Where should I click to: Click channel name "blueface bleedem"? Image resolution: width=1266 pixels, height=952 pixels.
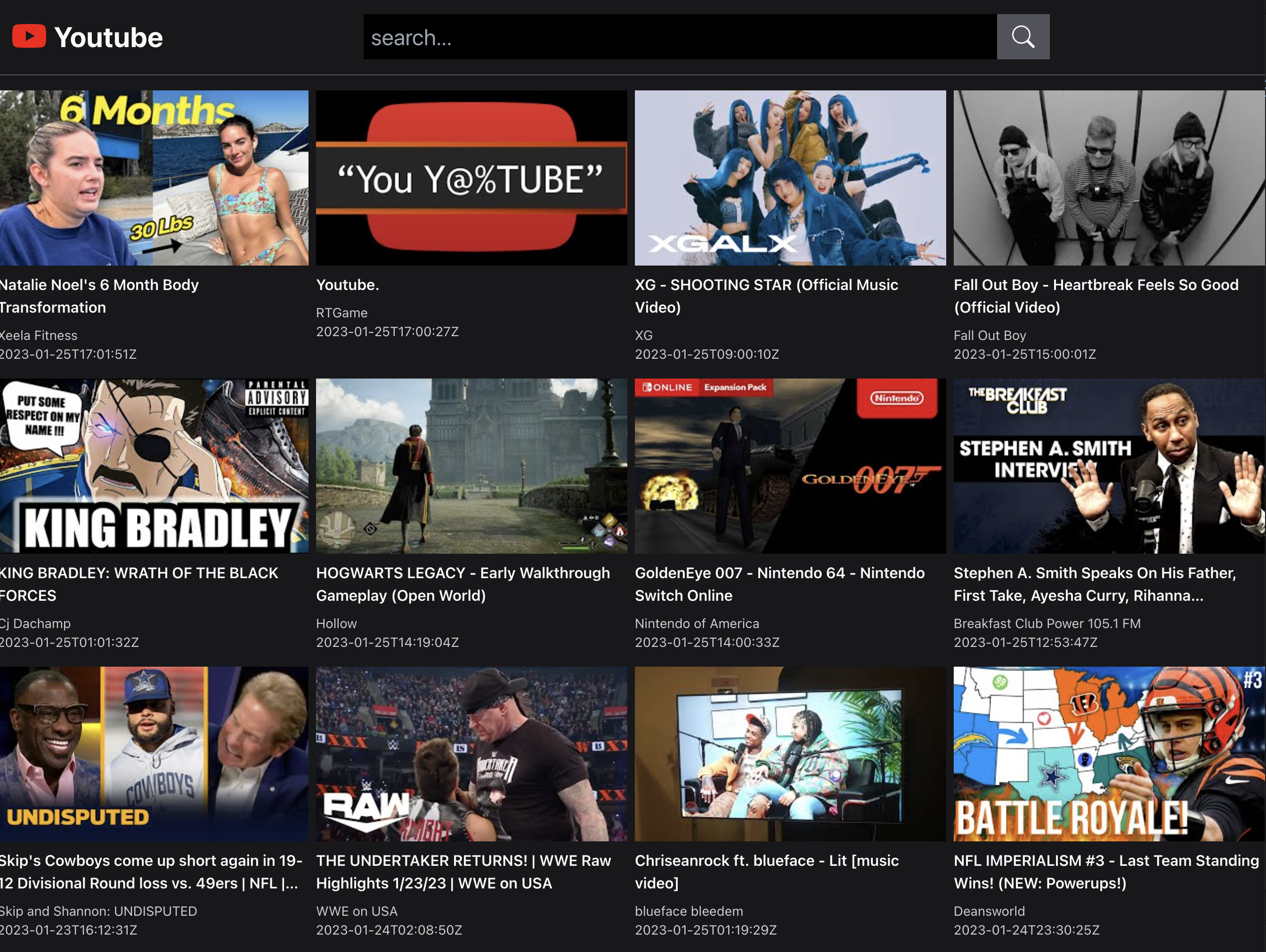pyautogui.click(x=689, y=912)
